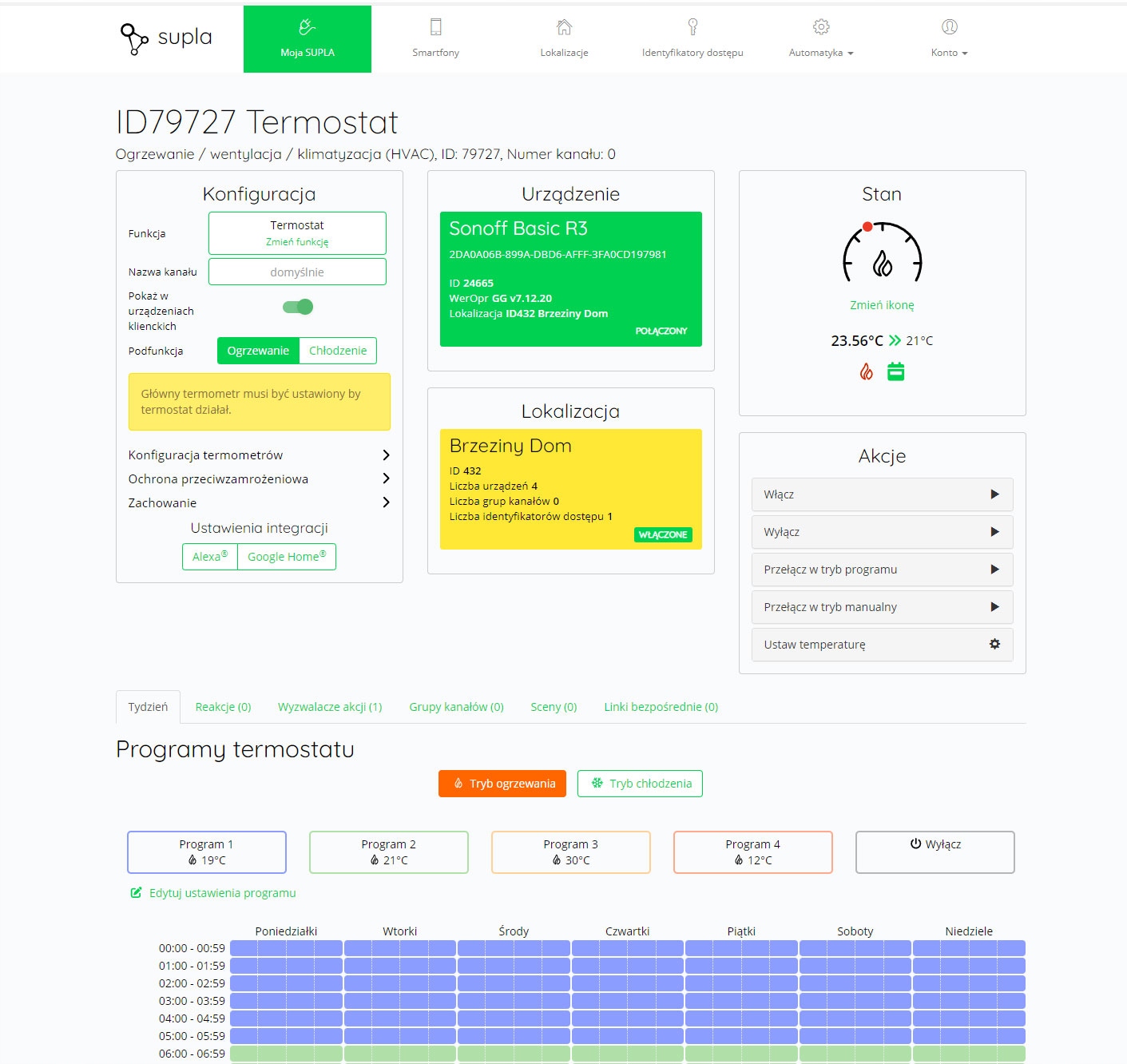Open Identyfikatory dostępu key icon
The width and height of the screenshot is (1127, 1064).
click(x=692, y=27)
